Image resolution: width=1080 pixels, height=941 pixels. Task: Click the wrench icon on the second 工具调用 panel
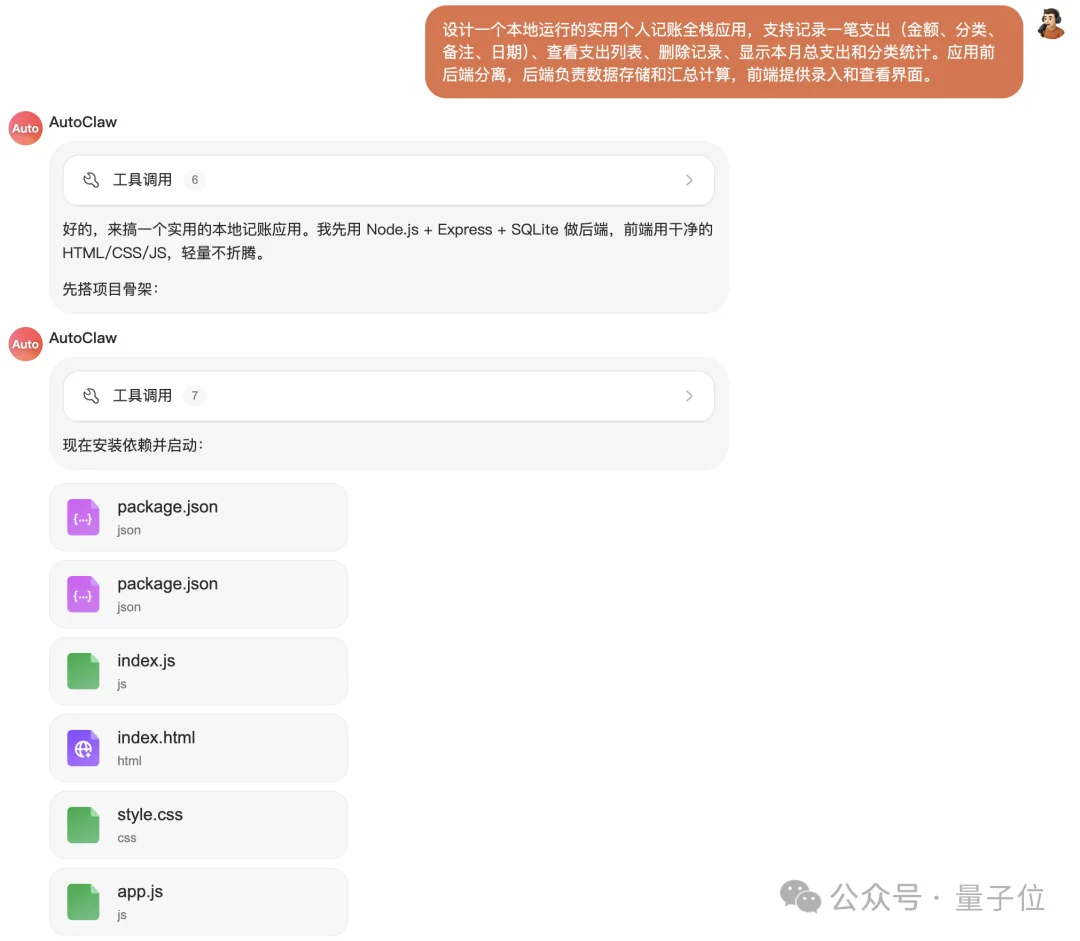pos(90,395)
